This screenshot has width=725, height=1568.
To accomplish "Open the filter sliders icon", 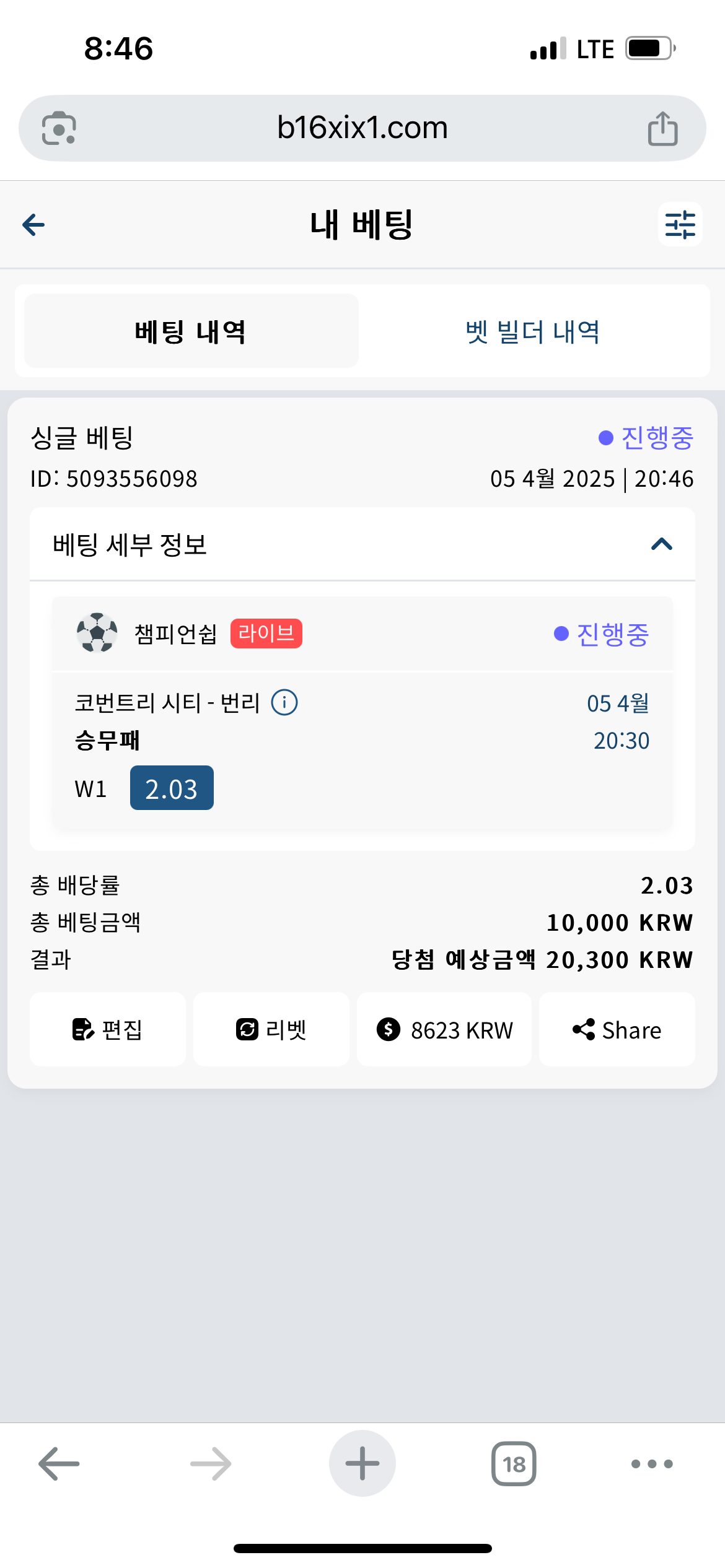I will click(x=680, y=224).
